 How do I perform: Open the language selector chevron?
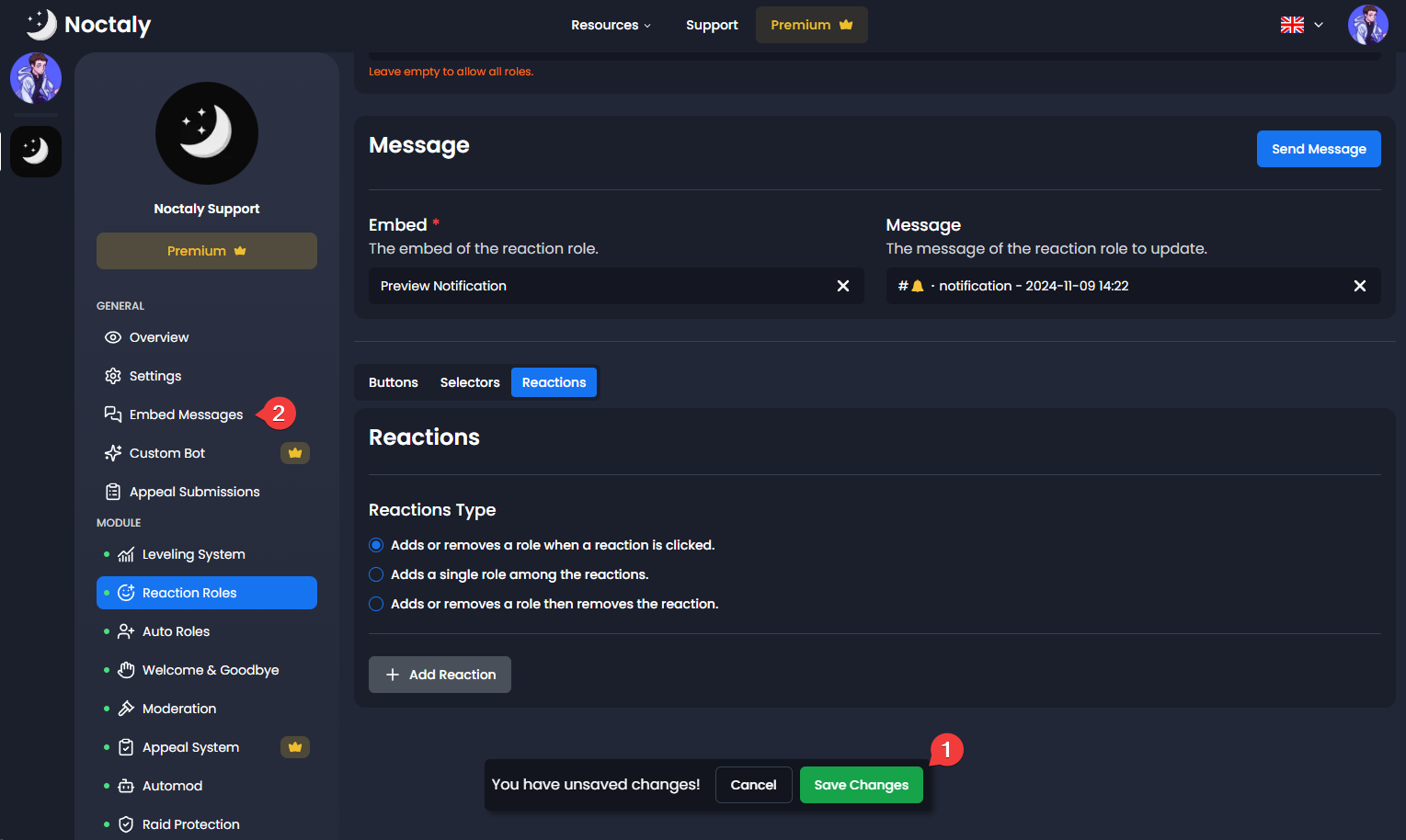(1319, 25)
